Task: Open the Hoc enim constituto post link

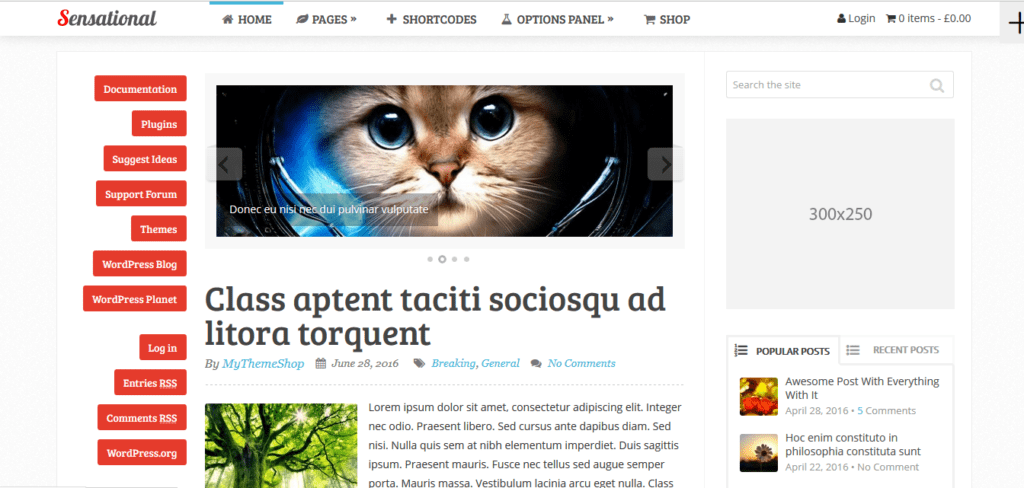Action: click(853, 444)
